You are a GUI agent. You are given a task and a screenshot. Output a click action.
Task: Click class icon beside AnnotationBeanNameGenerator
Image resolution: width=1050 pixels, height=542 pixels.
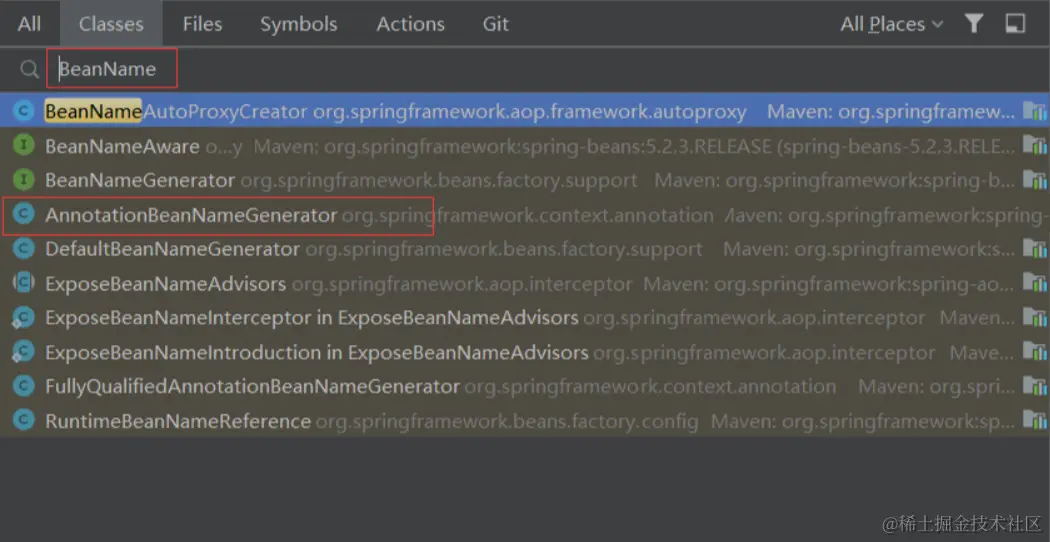(x=24, y=215)
